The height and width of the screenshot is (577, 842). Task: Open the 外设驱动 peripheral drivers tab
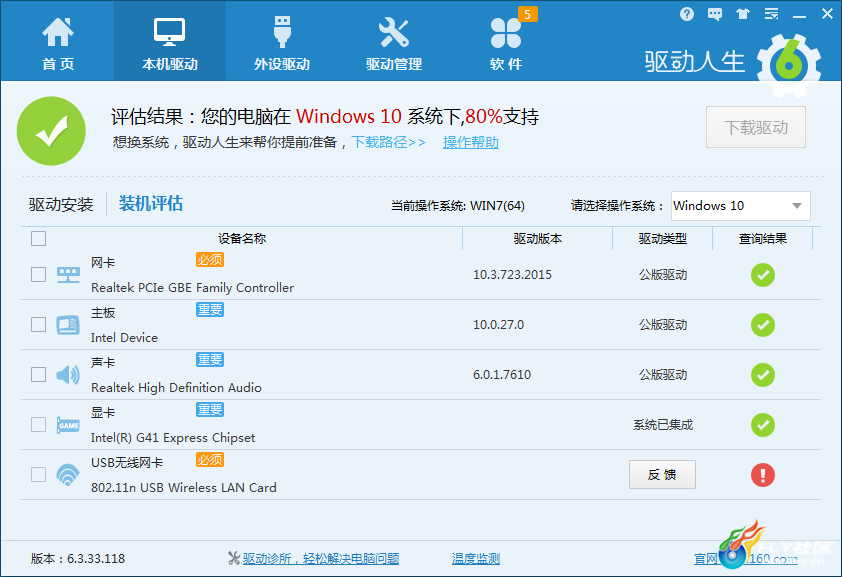point(282,42)
